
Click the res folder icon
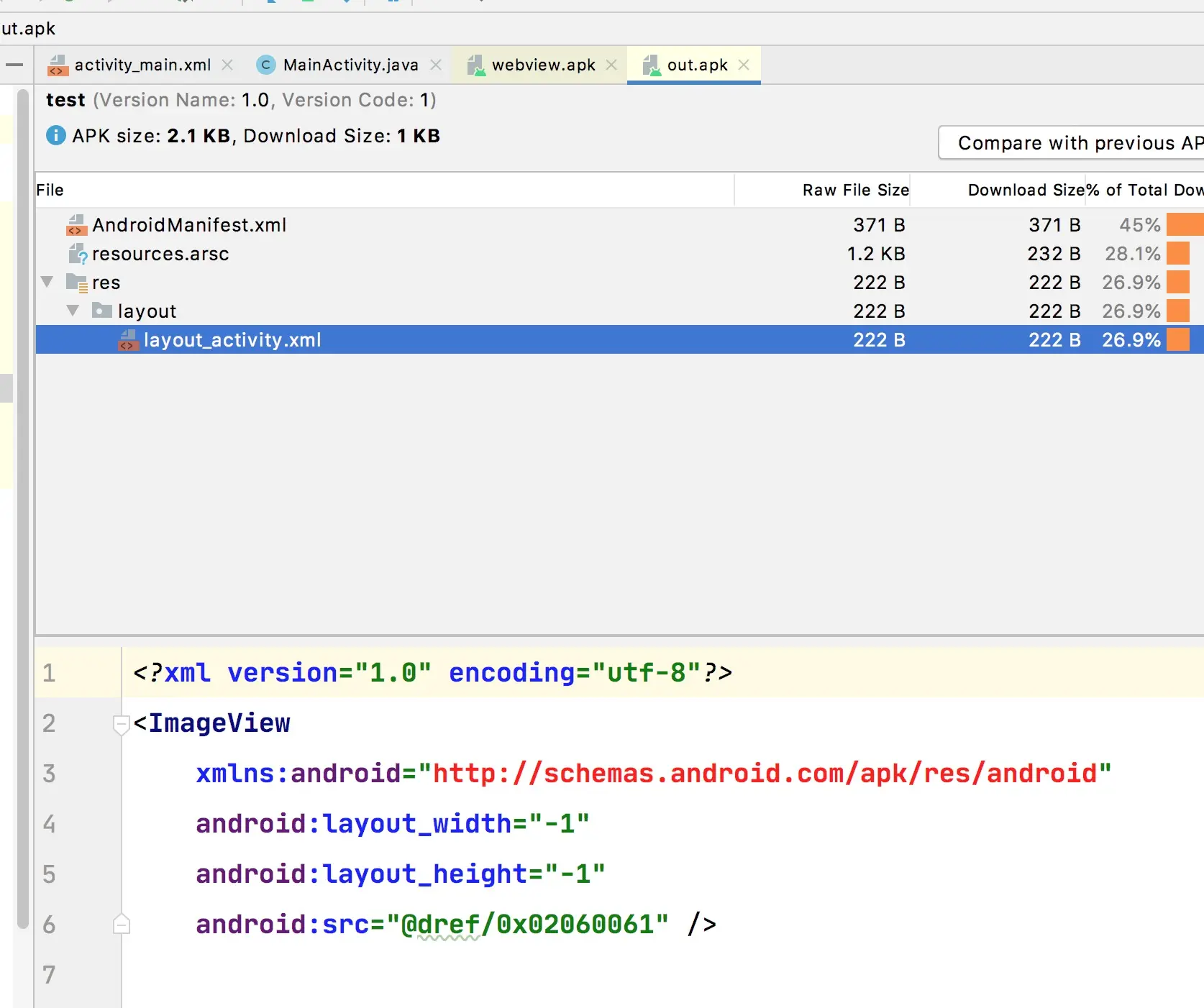(x=77, y=283)
